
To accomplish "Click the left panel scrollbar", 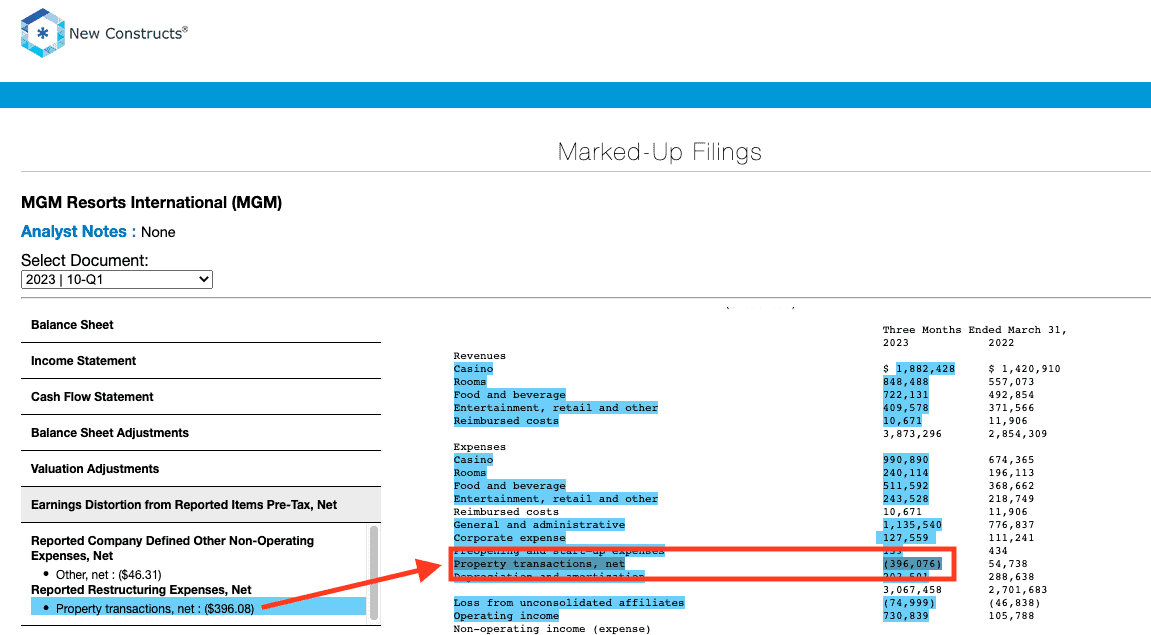I will pos(374,573).
